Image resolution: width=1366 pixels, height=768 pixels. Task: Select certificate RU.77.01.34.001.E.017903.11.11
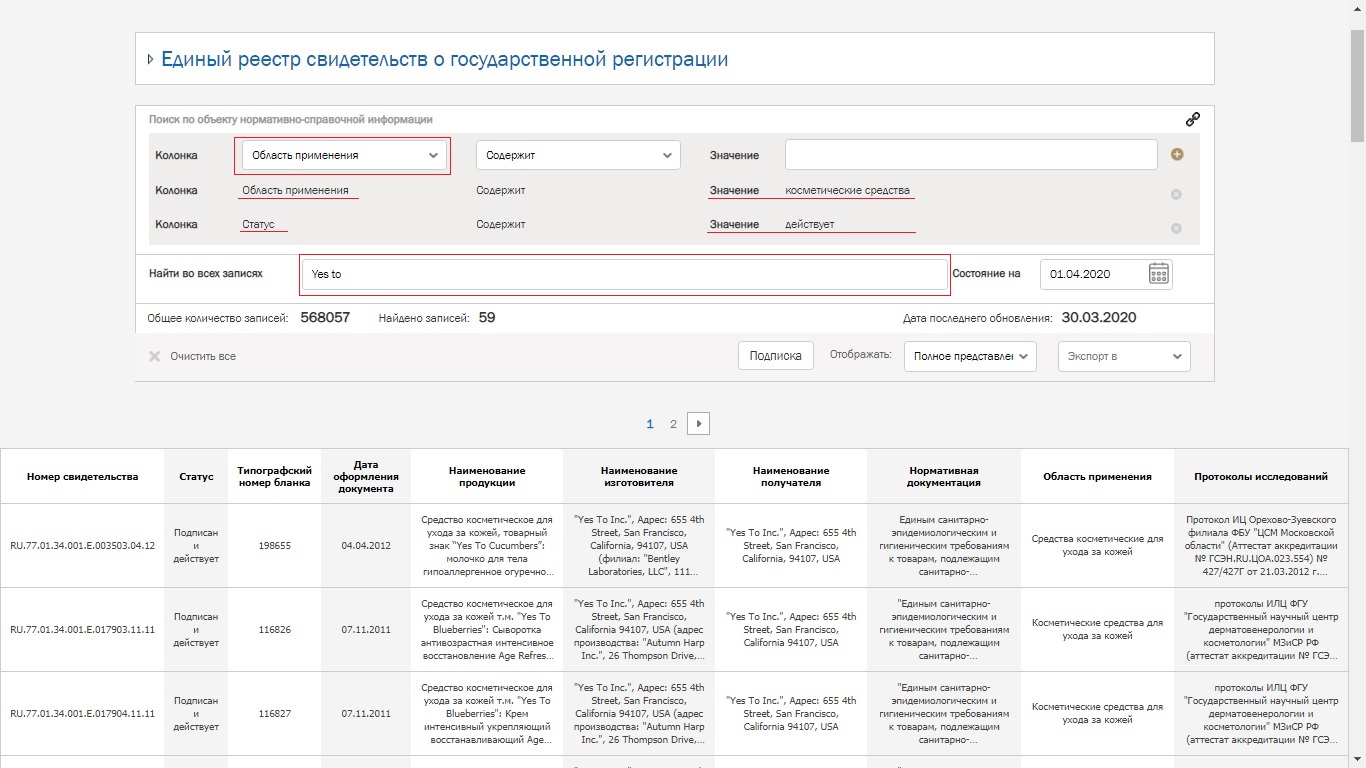pyautogui.click(x=82, y=630)
